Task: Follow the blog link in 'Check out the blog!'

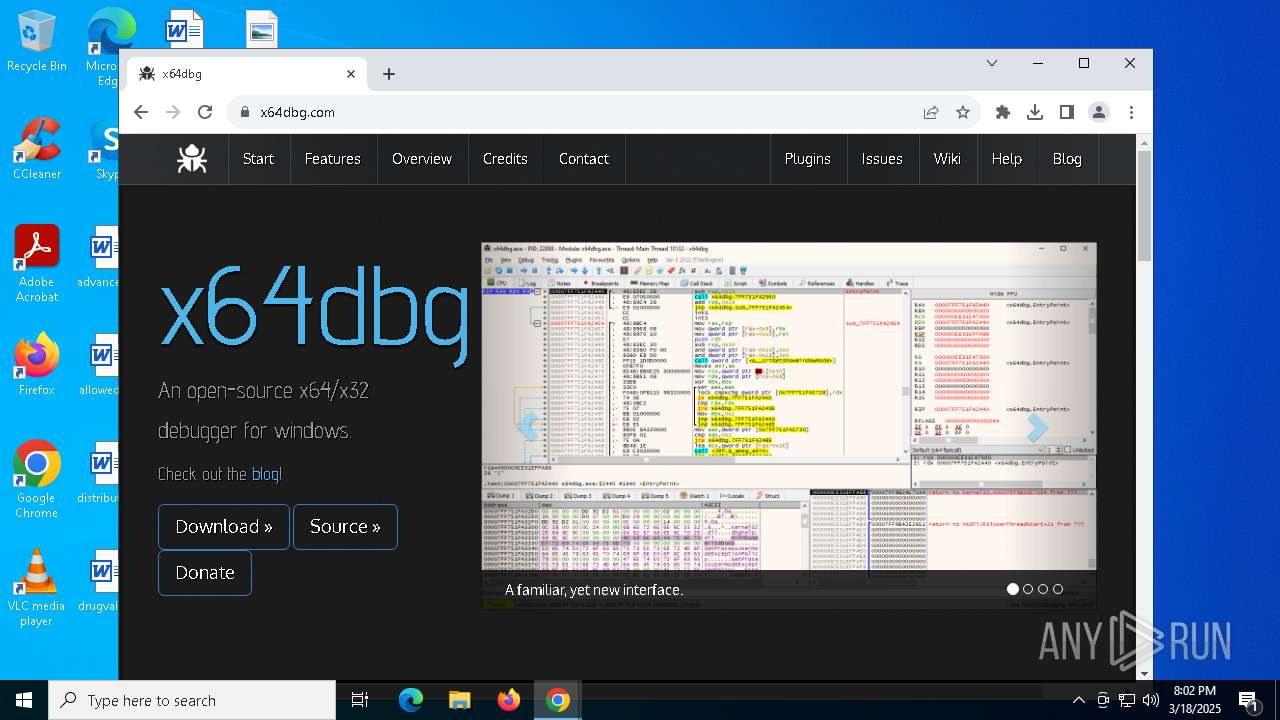Action: point(264,474)
